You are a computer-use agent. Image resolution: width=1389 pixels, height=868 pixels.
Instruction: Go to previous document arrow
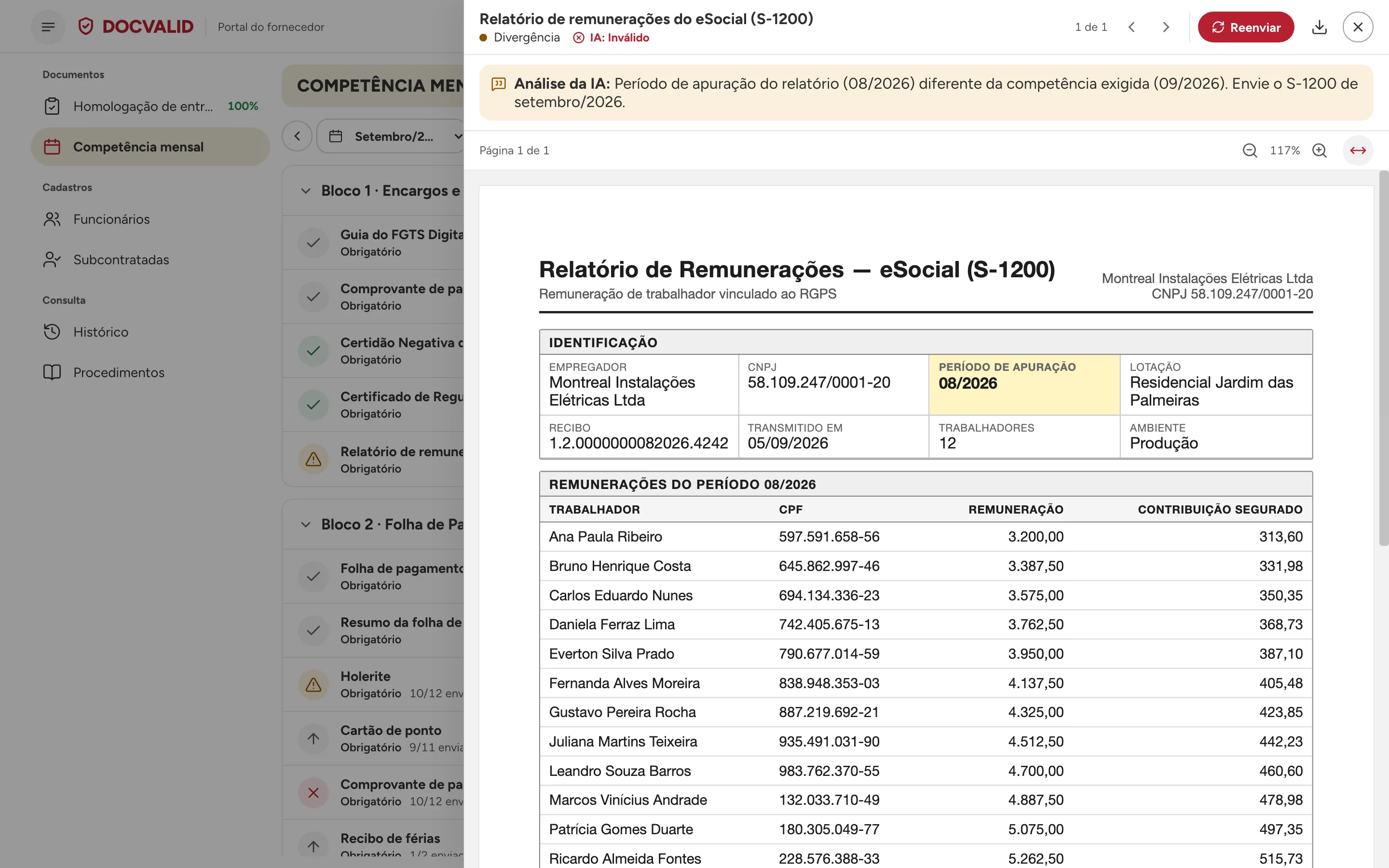pos(1131,27)
